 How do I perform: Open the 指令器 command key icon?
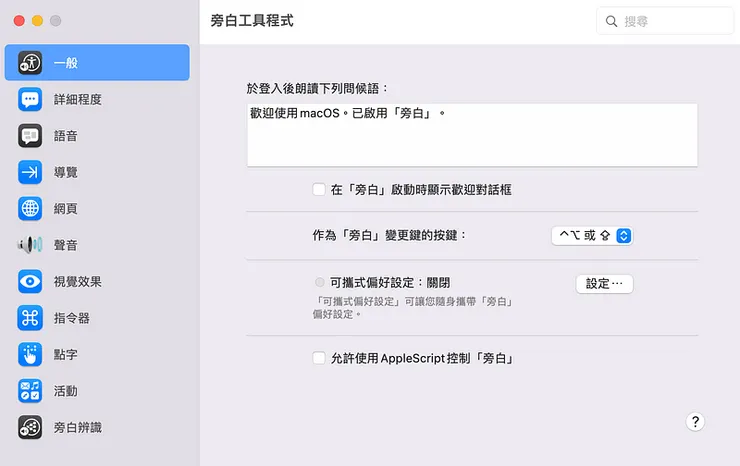pyautogui.click(x=30, y=318)
